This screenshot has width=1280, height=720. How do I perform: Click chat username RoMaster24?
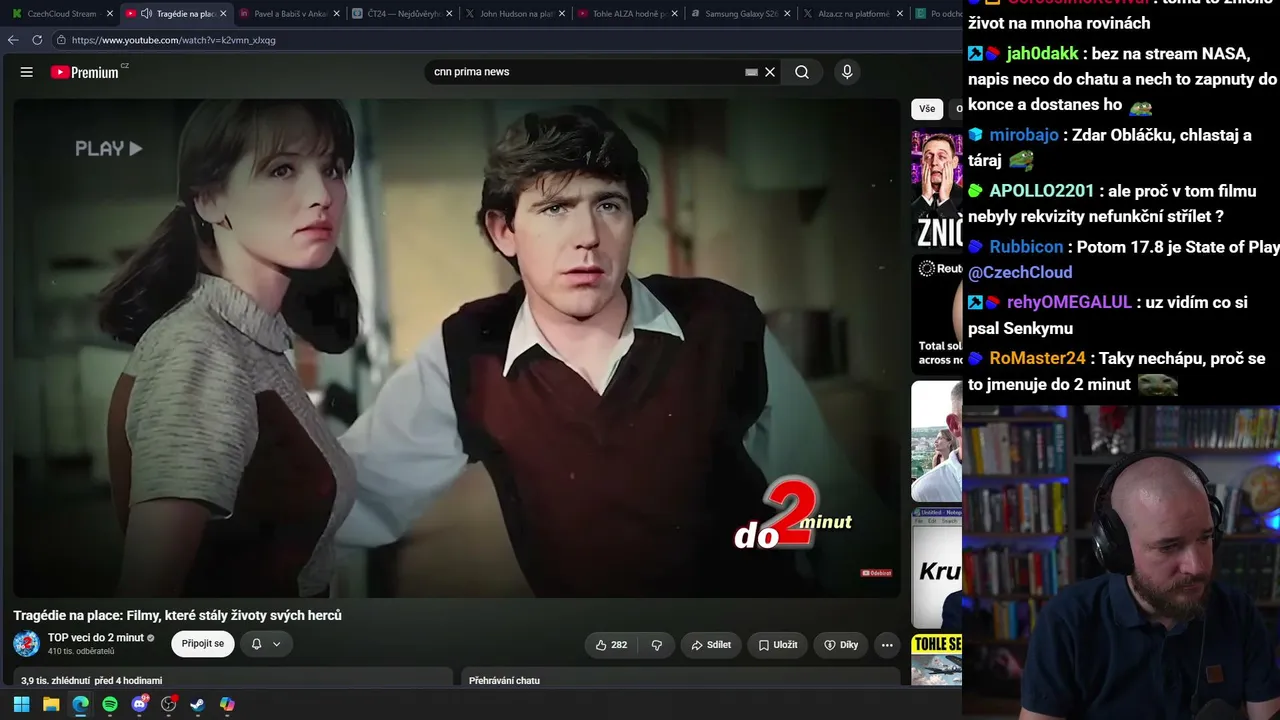point(1037,358)
